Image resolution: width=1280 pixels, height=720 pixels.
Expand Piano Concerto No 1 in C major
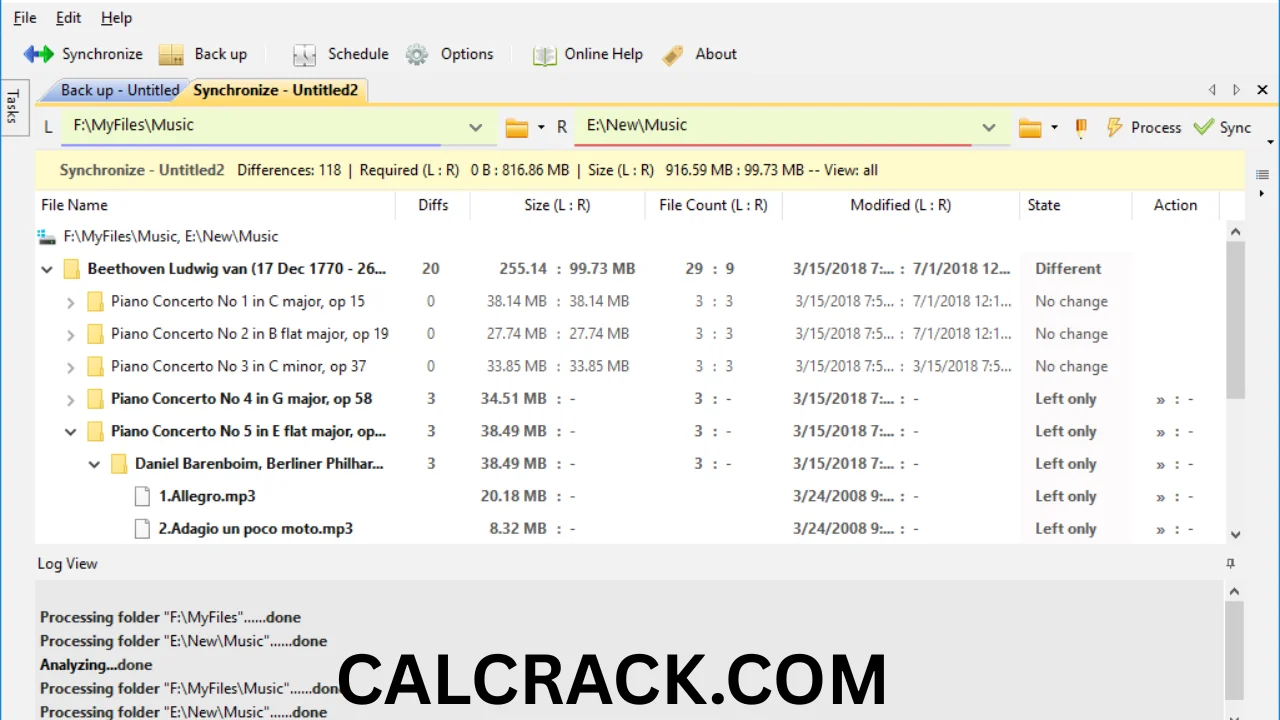pyautogui.click(x=70, y=302)
